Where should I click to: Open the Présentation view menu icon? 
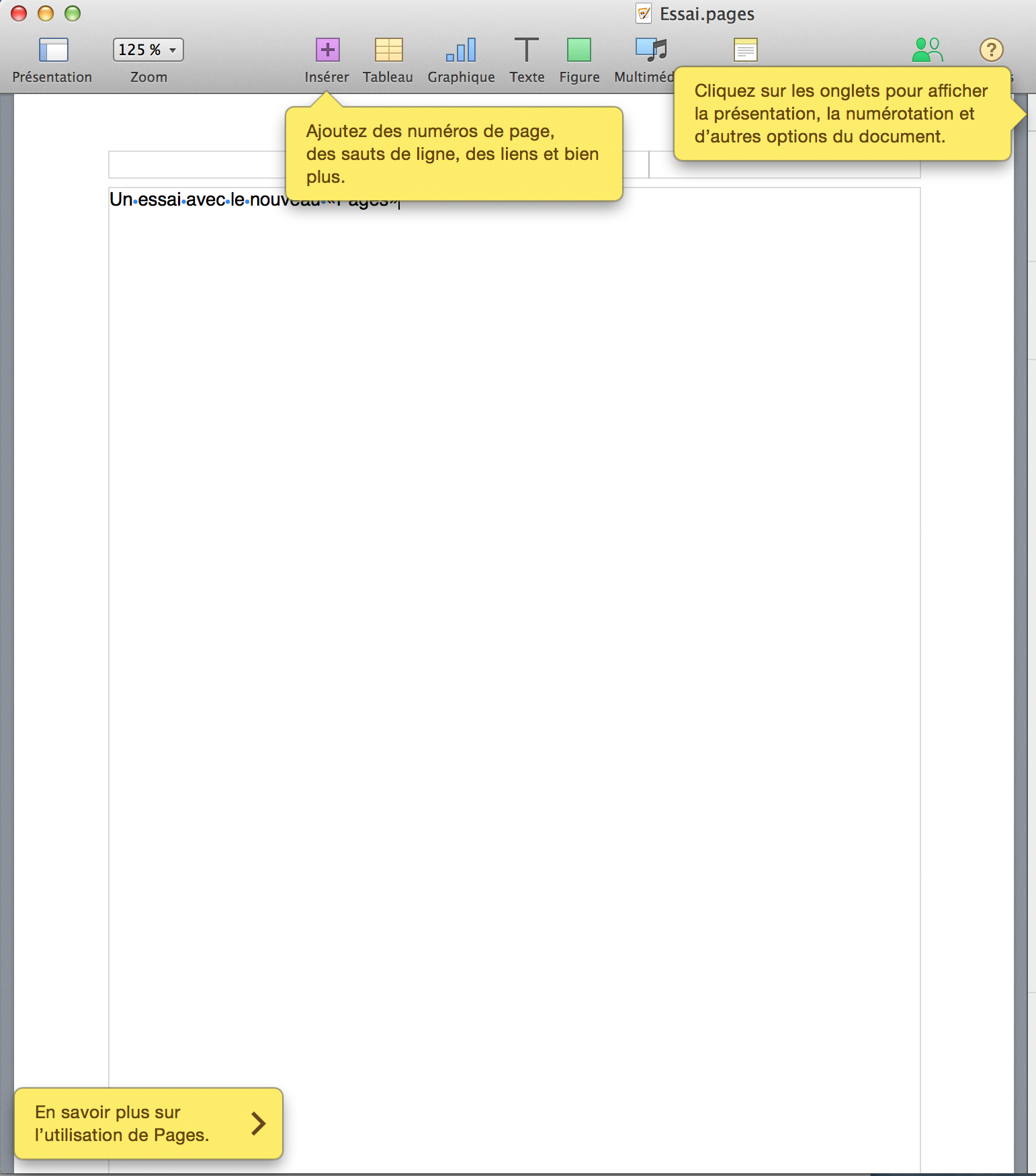[x=53, y=50]
